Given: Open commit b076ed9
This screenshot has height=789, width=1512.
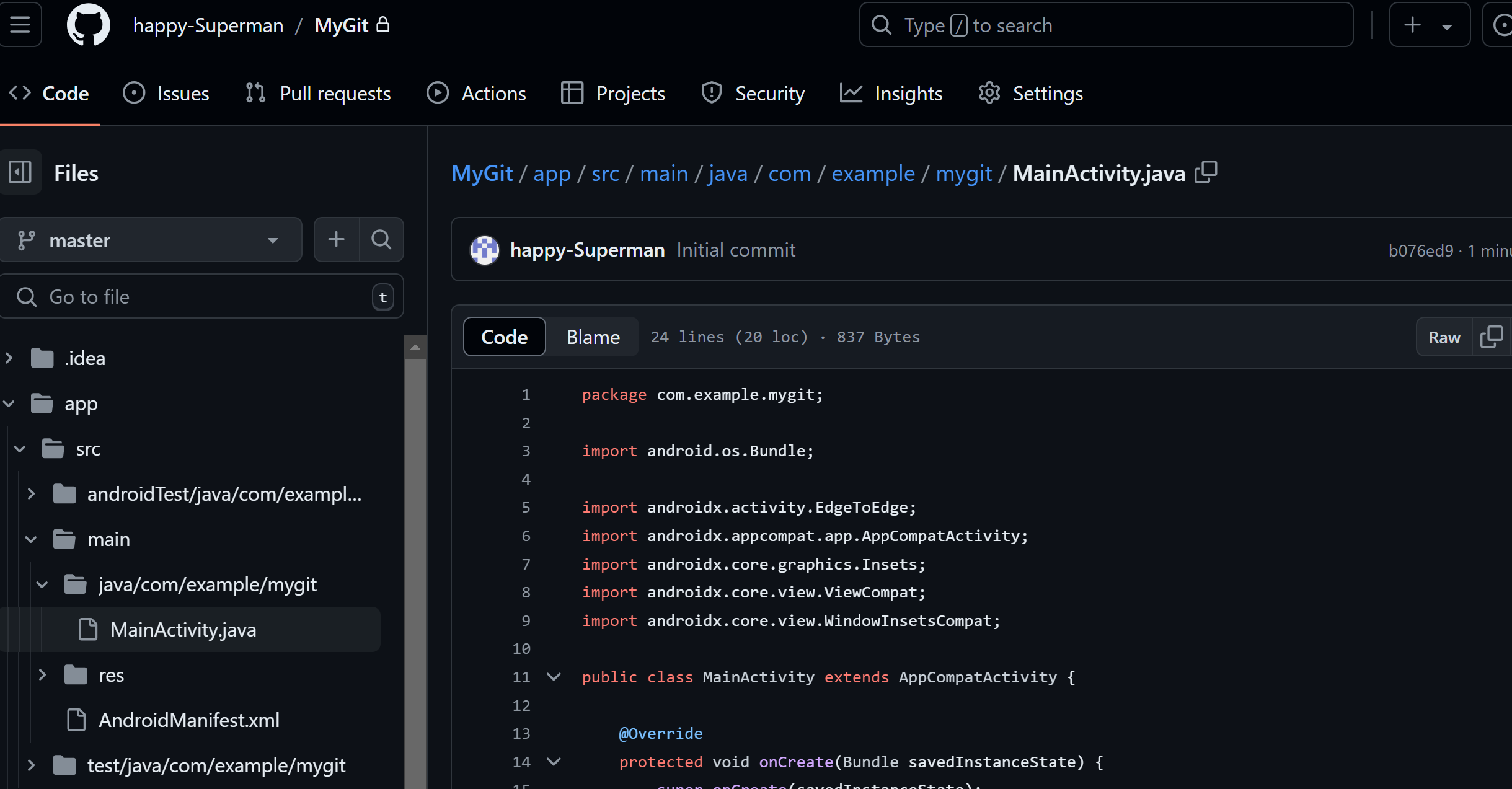Looking at the screenshot, I should pyautogui.click(x=1421, y=250).
